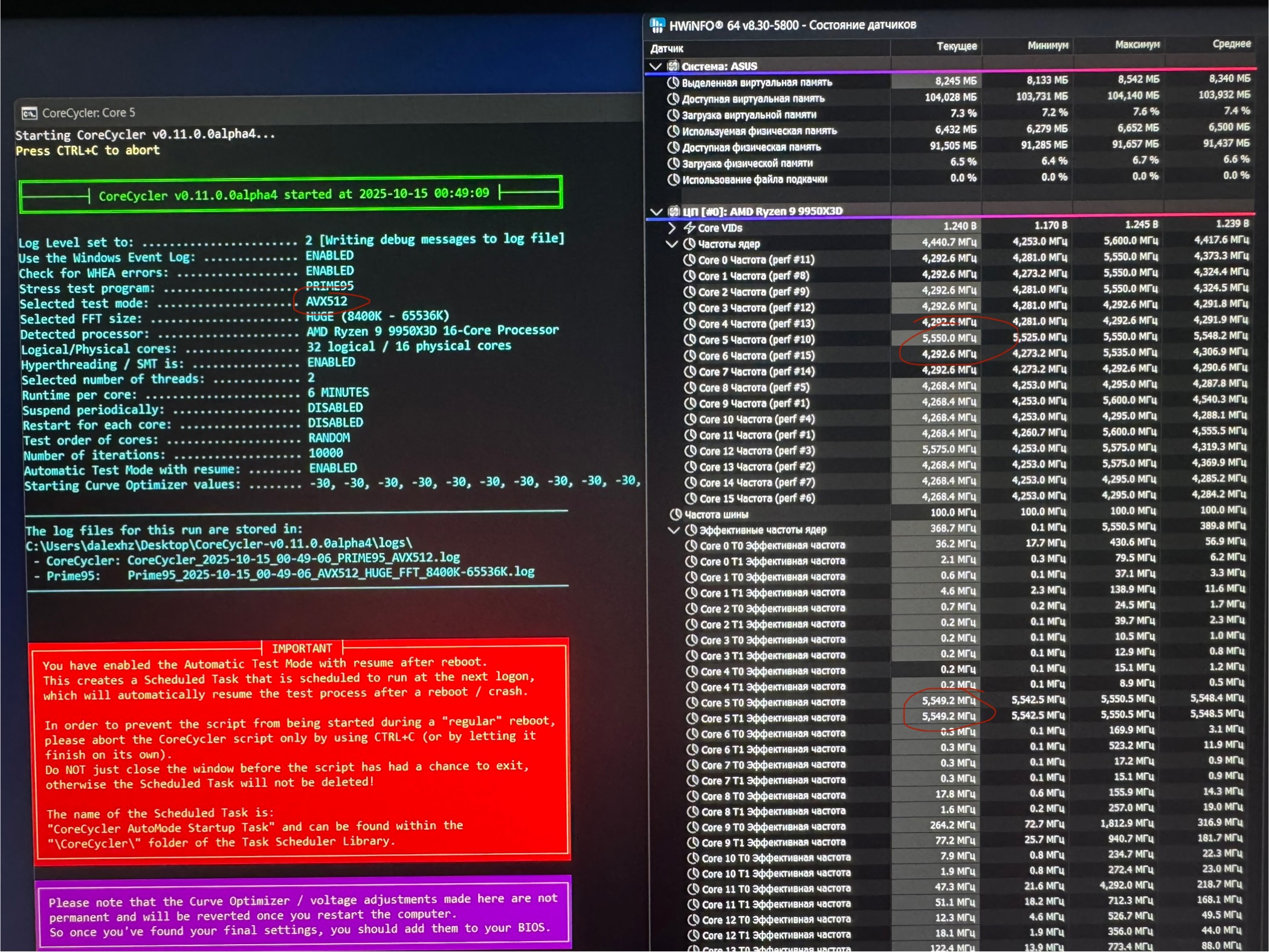Image resolution: width=1269 pixels, height=952 pixels.
Task: Collapse the Частоты ядер subtree
Action: [x=672, y=244]
